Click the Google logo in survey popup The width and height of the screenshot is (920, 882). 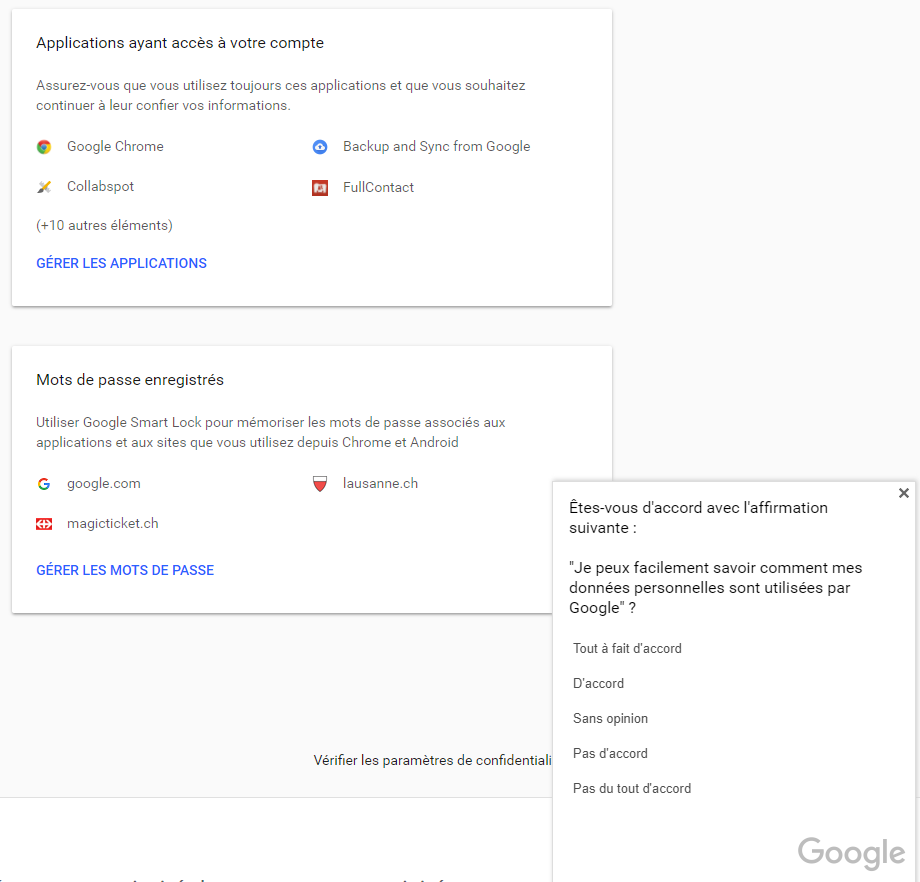tap(851, 853)
